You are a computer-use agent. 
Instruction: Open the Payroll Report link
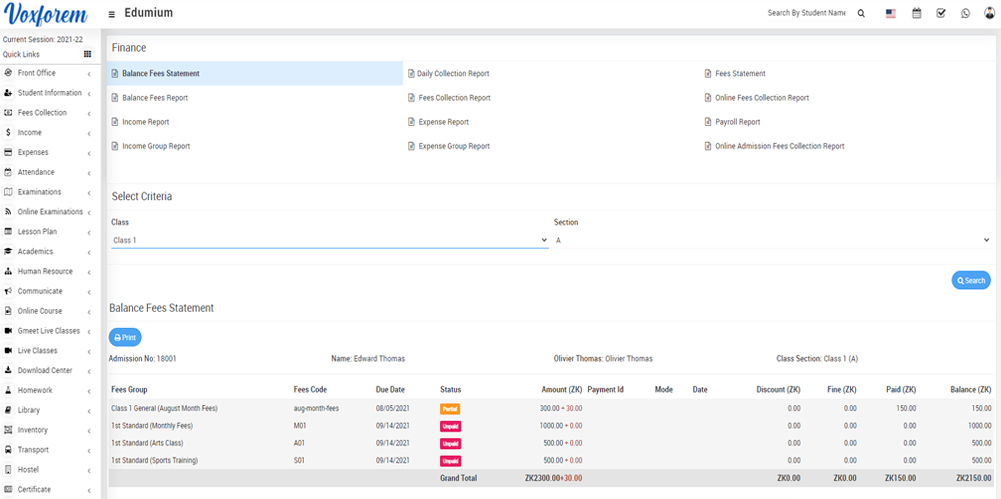tap(737, 122)
